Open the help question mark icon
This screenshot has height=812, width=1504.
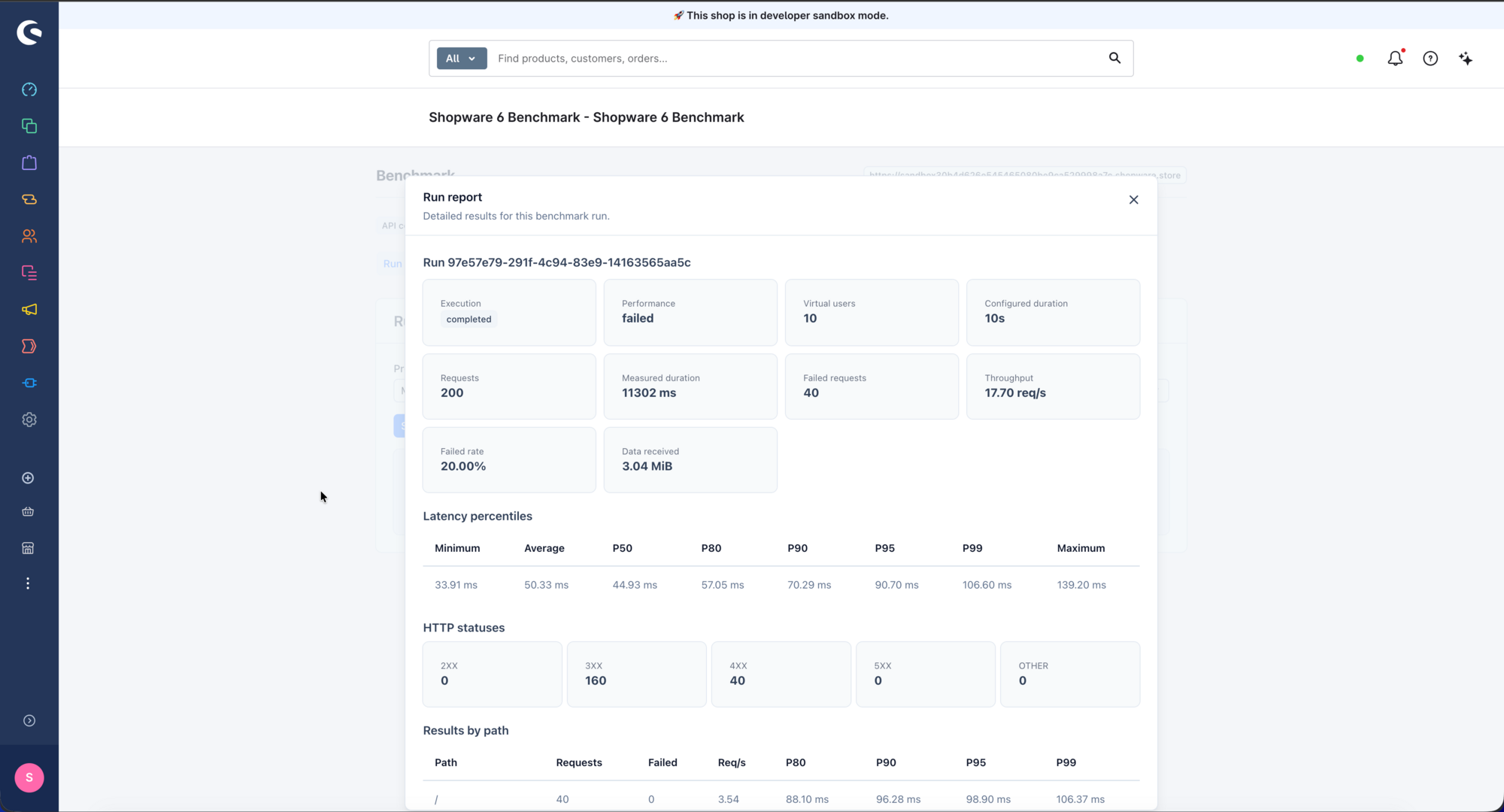[1430, 59]
